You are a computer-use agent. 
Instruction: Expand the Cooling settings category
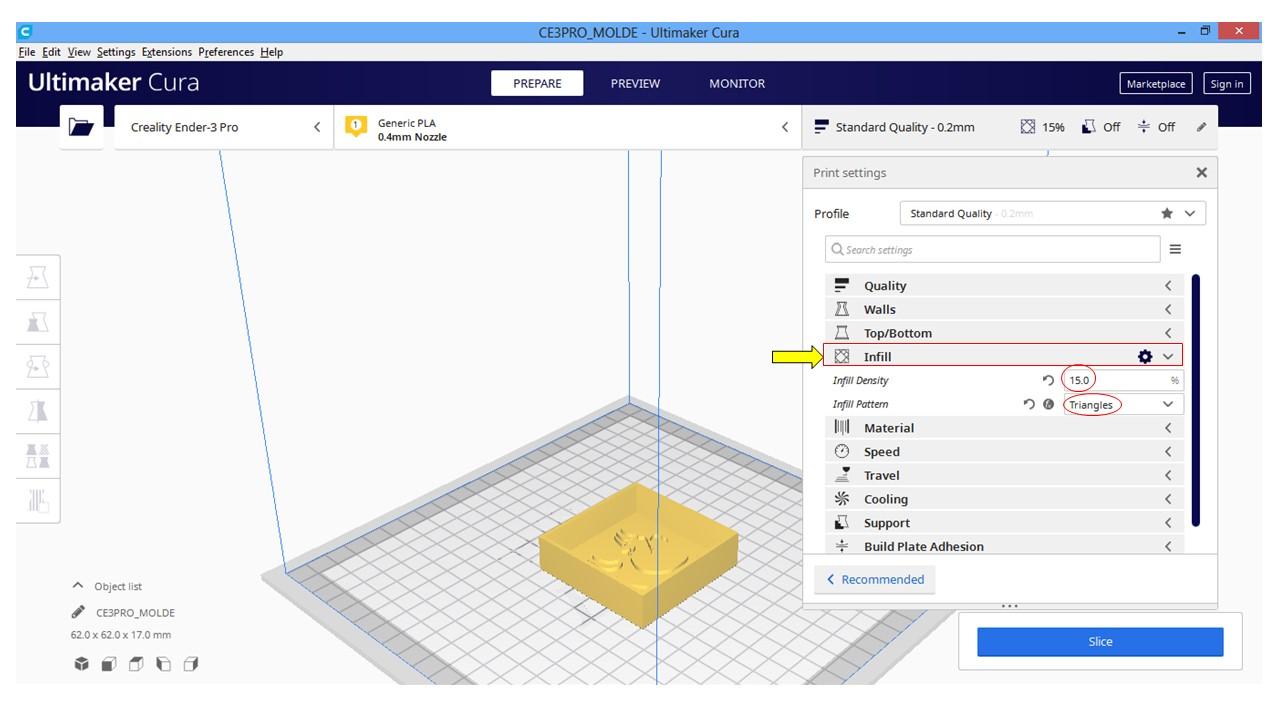(1004, 499)
